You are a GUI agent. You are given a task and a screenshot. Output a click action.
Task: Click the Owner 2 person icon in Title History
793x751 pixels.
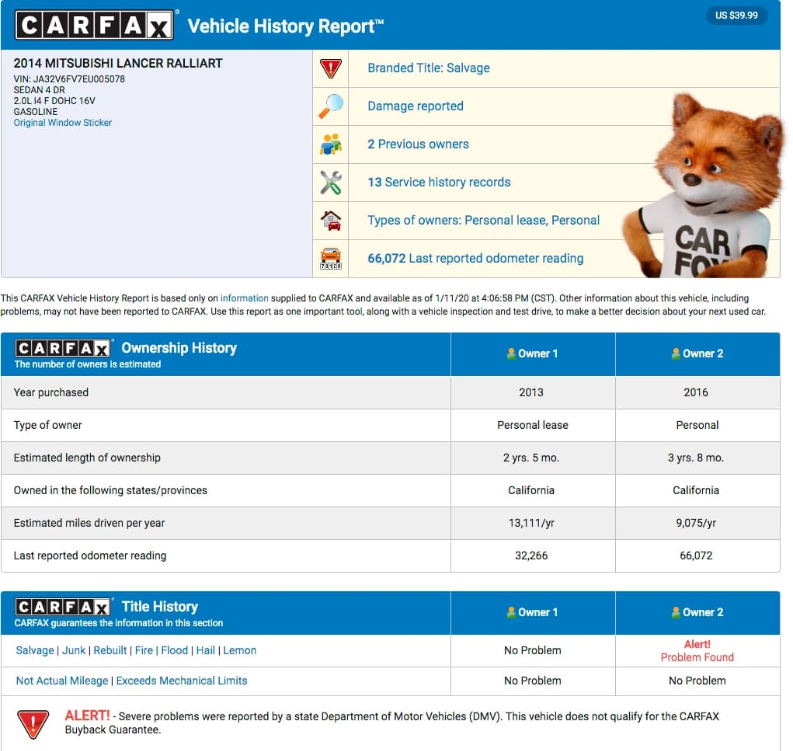click(676, 612)
